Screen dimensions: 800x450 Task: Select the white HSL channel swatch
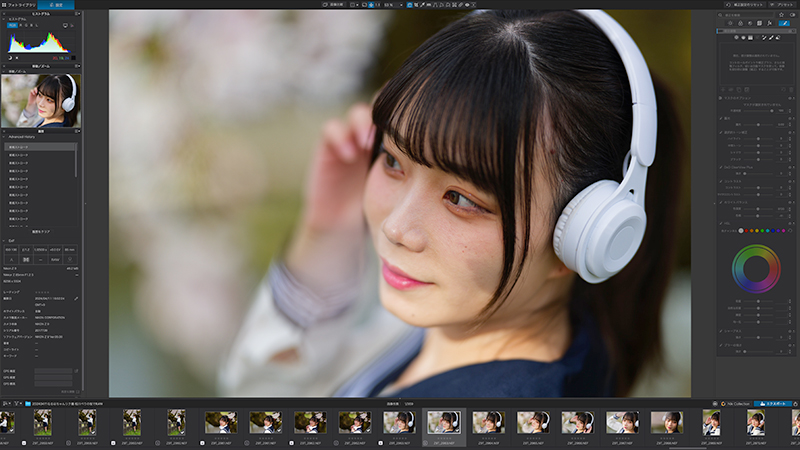coord(741,231)
